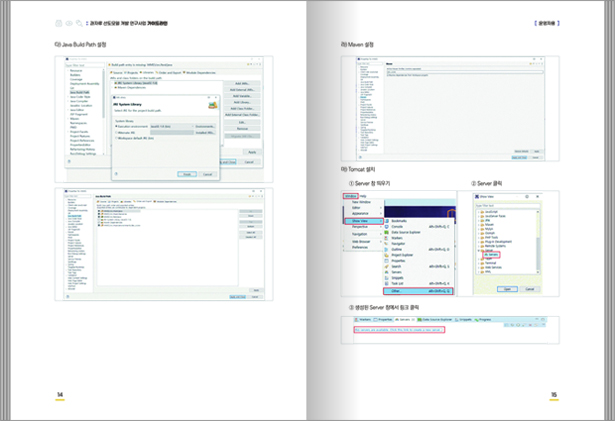This screenshot has height=421, width=615.
Task: Expand the JavaScript folder in Show View
Action: coord(478,212)
